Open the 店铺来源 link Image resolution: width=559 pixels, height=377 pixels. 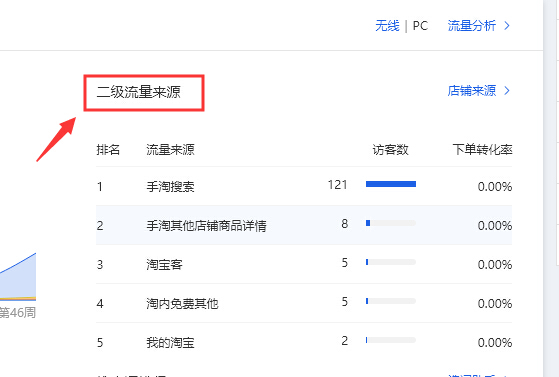click(472, 91)
